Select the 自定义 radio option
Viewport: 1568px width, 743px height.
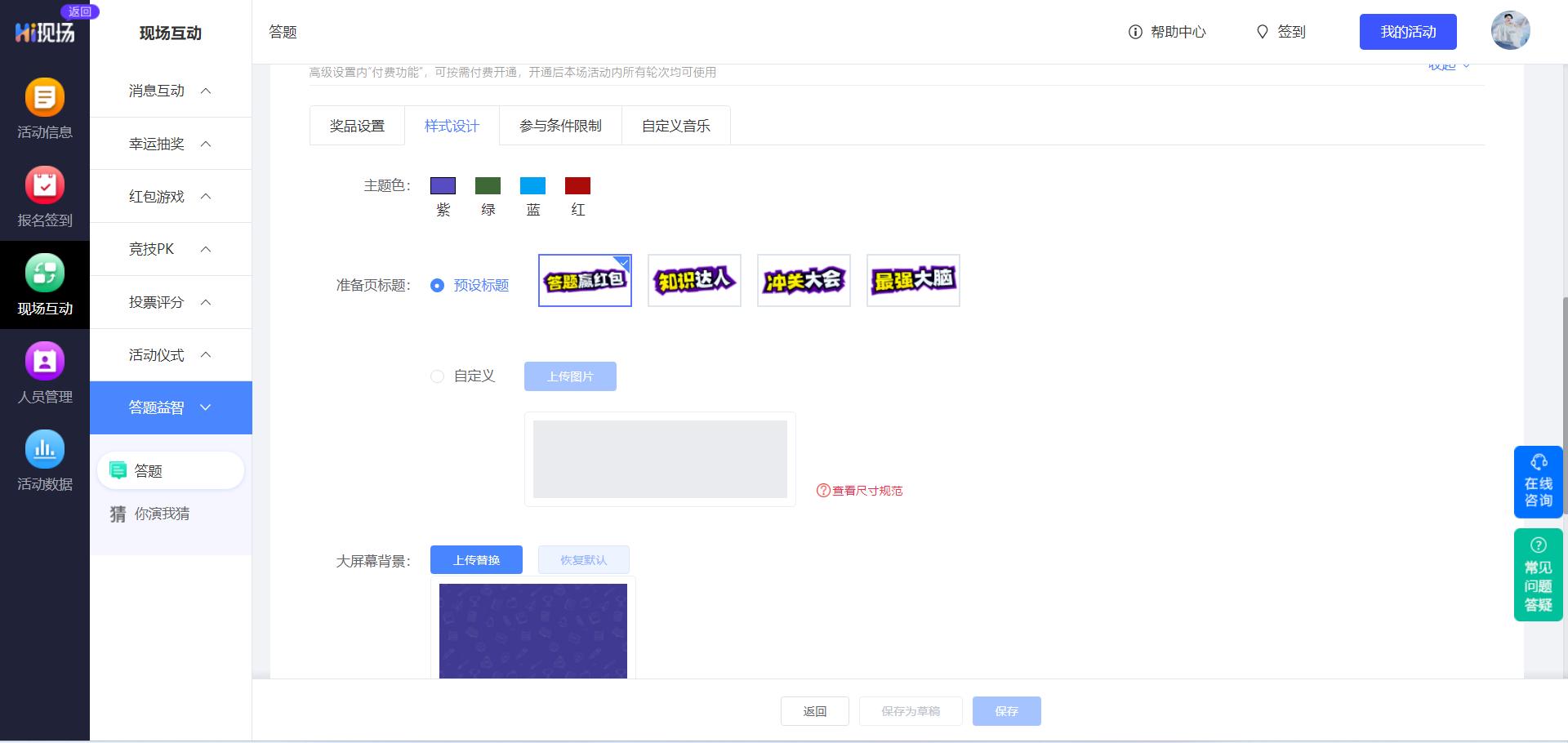coord(438,376)
